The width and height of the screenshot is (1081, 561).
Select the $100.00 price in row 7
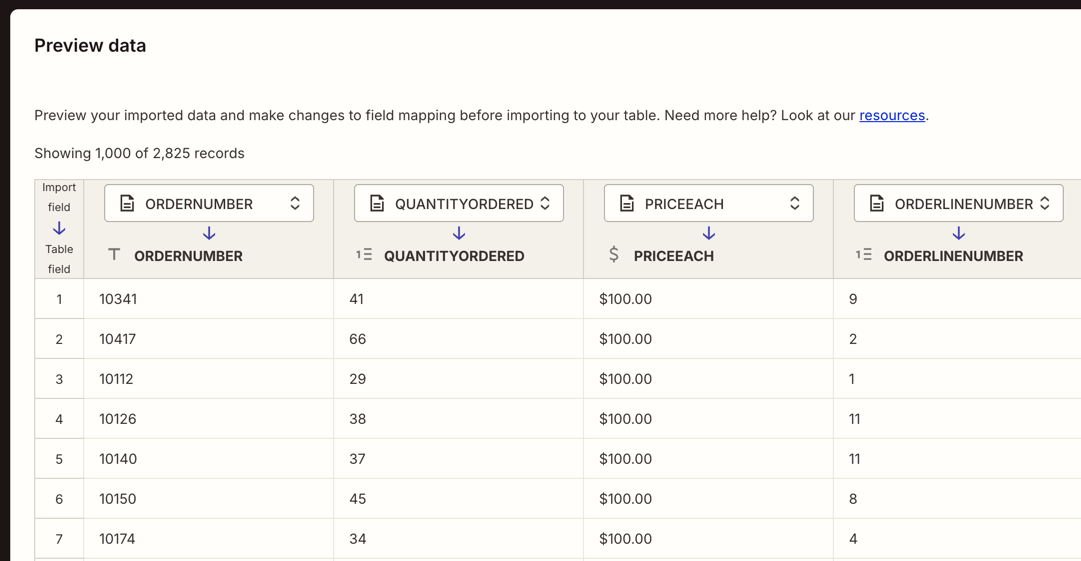(708, 539)
